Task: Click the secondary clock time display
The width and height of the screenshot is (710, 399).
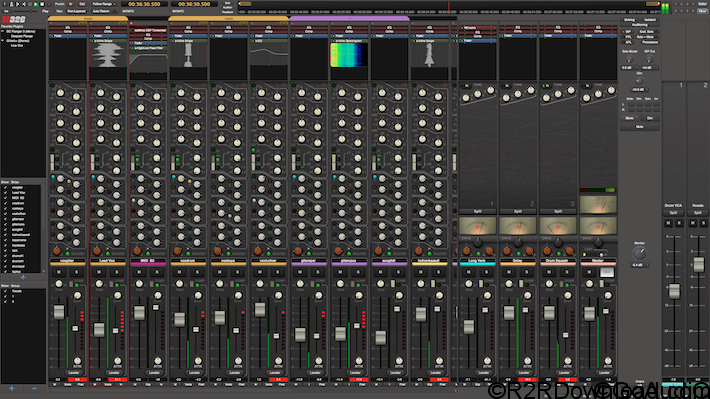Action: pyautogui.click(x=194, y=4)
